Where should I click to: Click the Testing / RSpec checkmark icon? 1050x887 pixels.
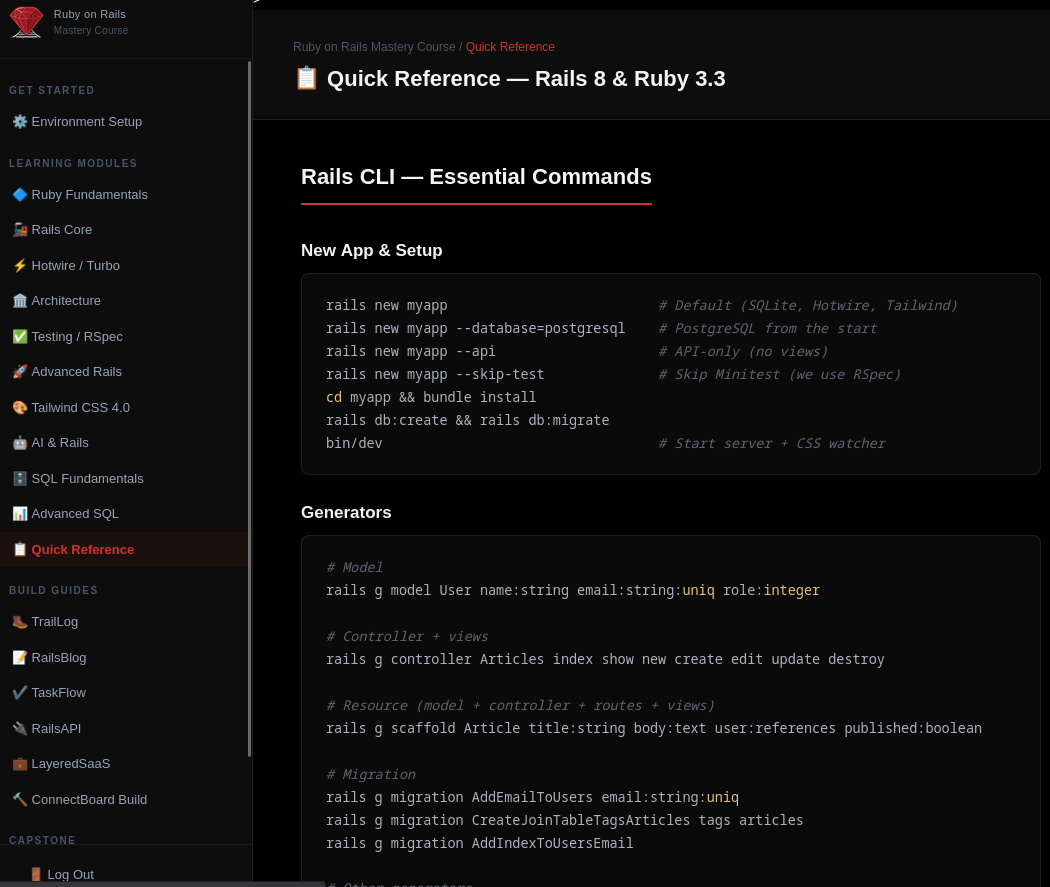pyautogui.click(x=20, y=337)
